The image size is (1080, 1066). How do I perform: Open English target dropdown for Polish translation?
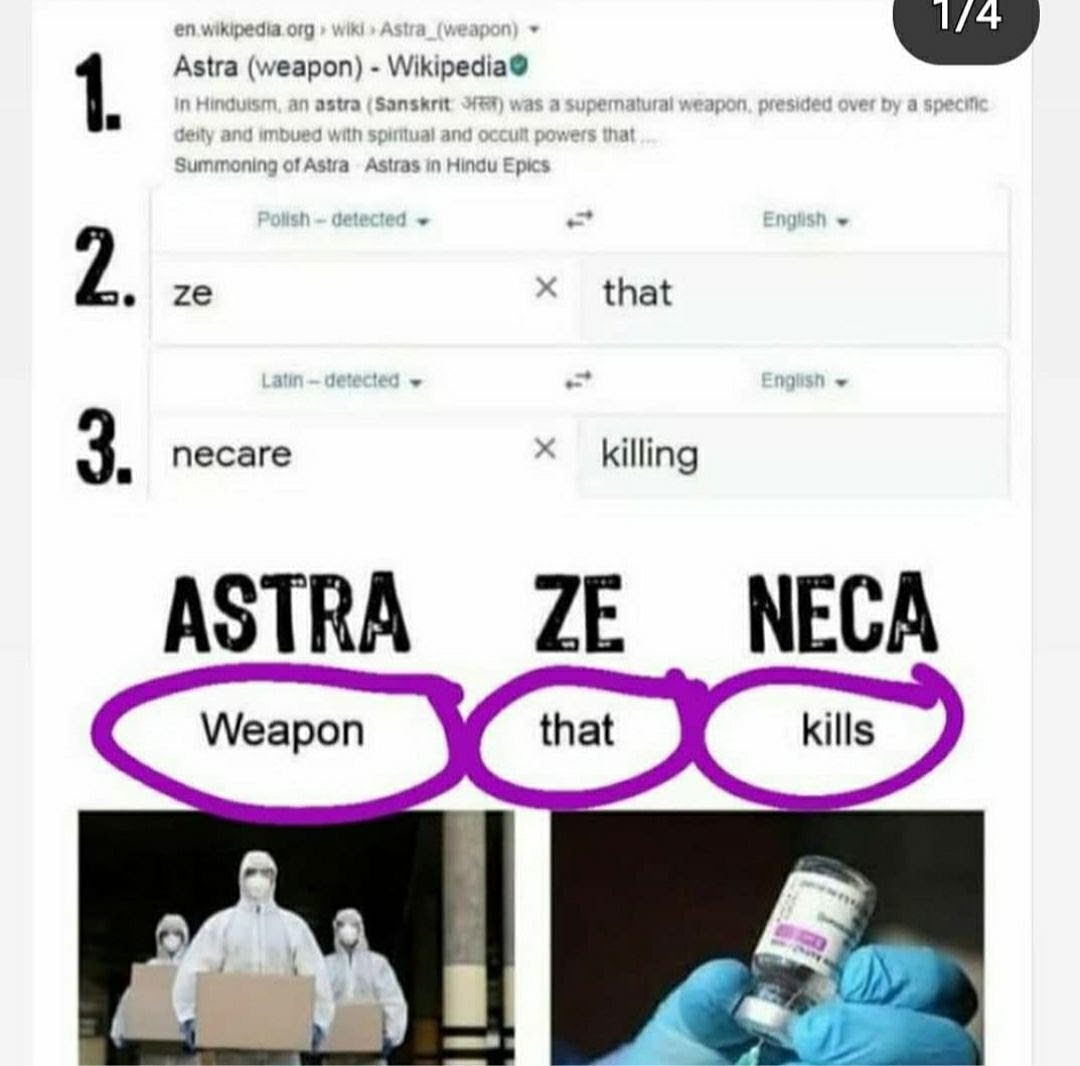804,220
